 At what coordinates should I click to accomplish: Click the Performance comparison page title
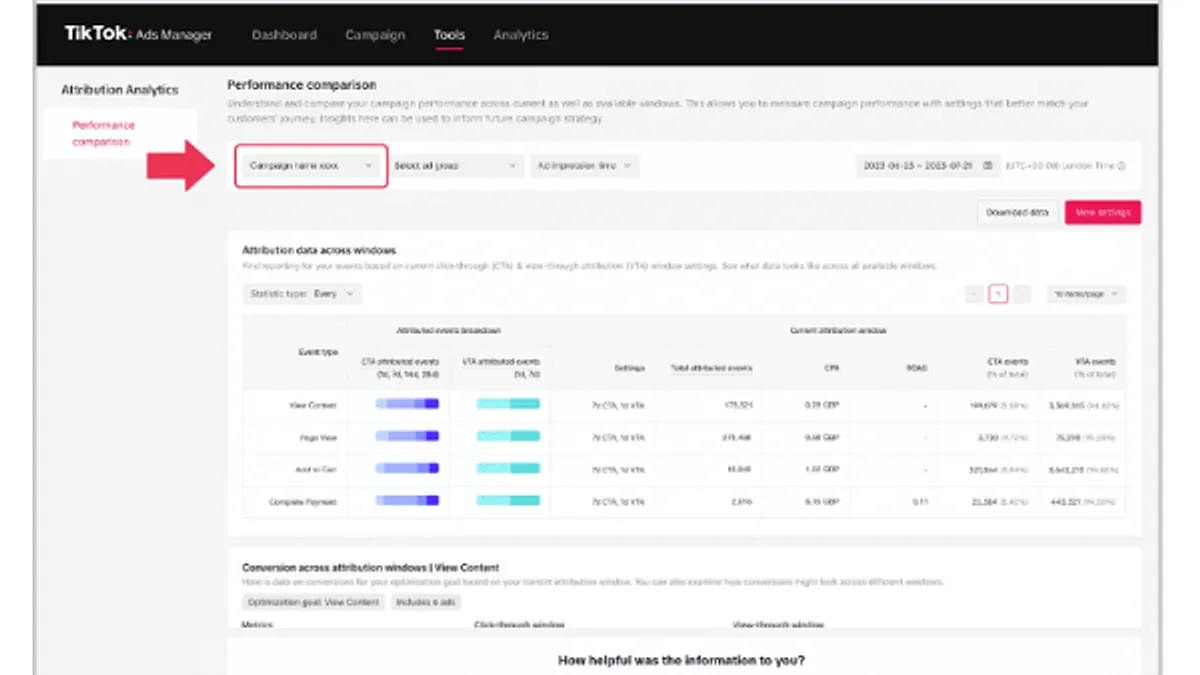pyautogui.click(x=302, y=85)
